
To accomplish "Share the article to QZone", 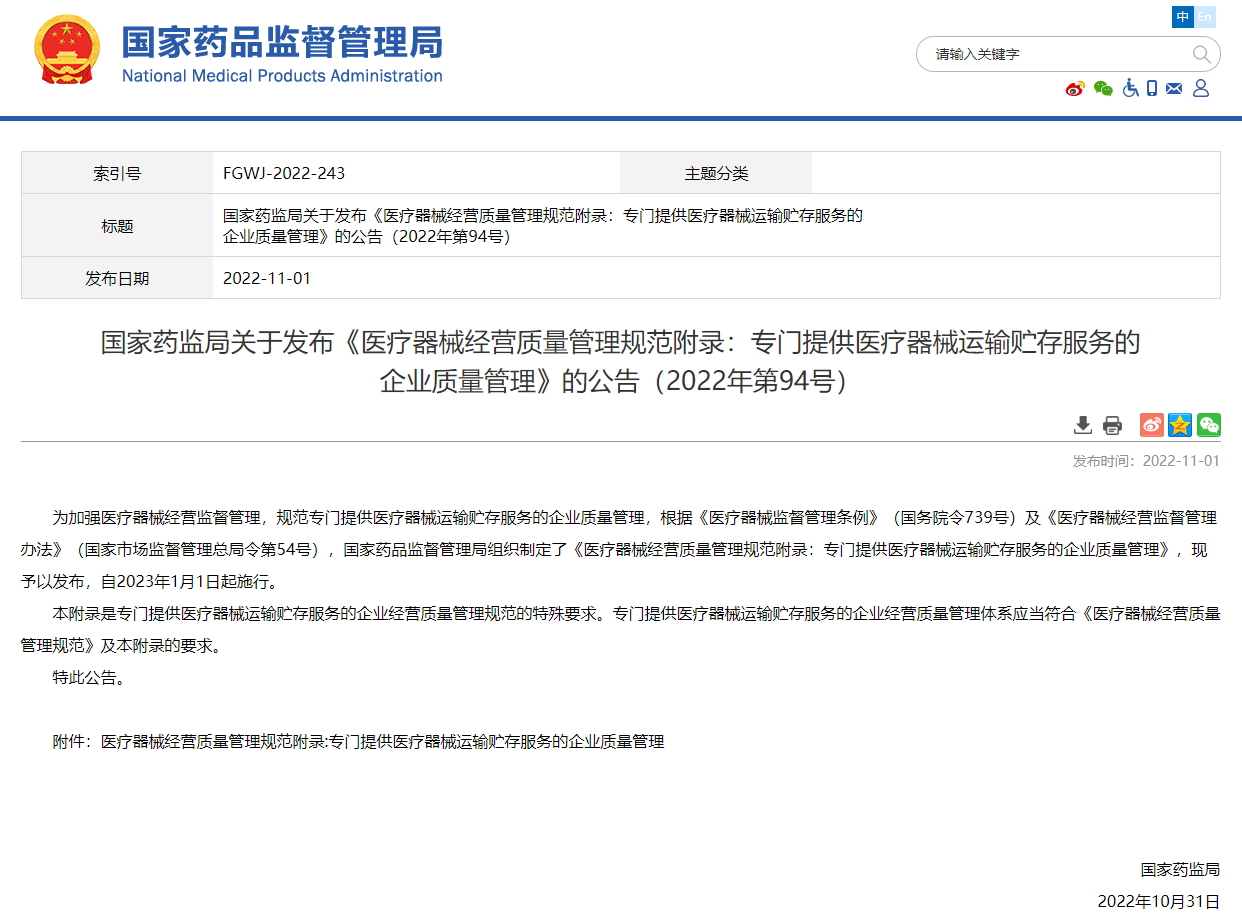I will [1179, 425].
